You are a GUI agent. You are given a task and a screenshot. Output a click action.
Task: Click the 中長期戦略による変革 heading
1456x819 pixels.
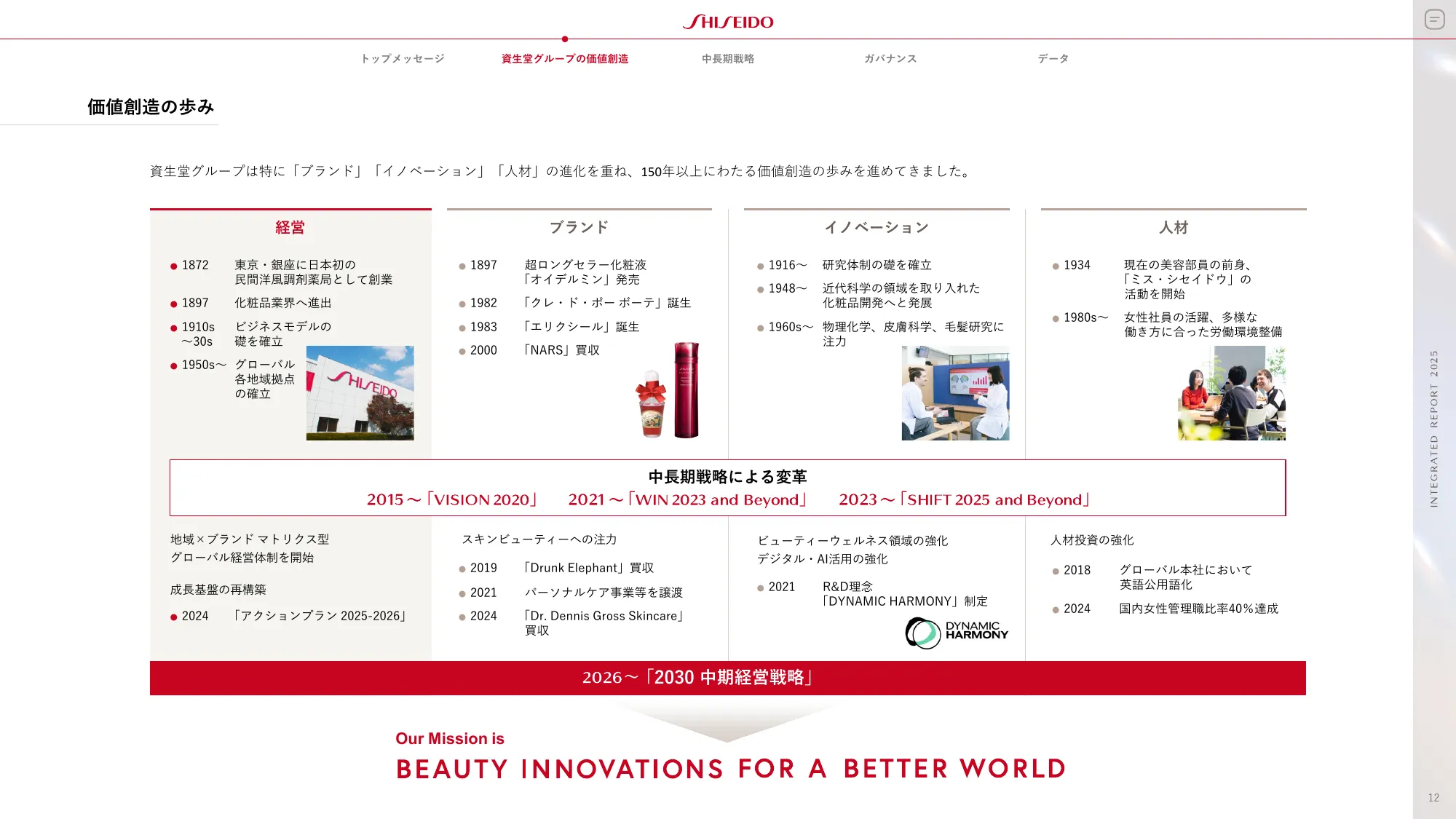(728, 477)
